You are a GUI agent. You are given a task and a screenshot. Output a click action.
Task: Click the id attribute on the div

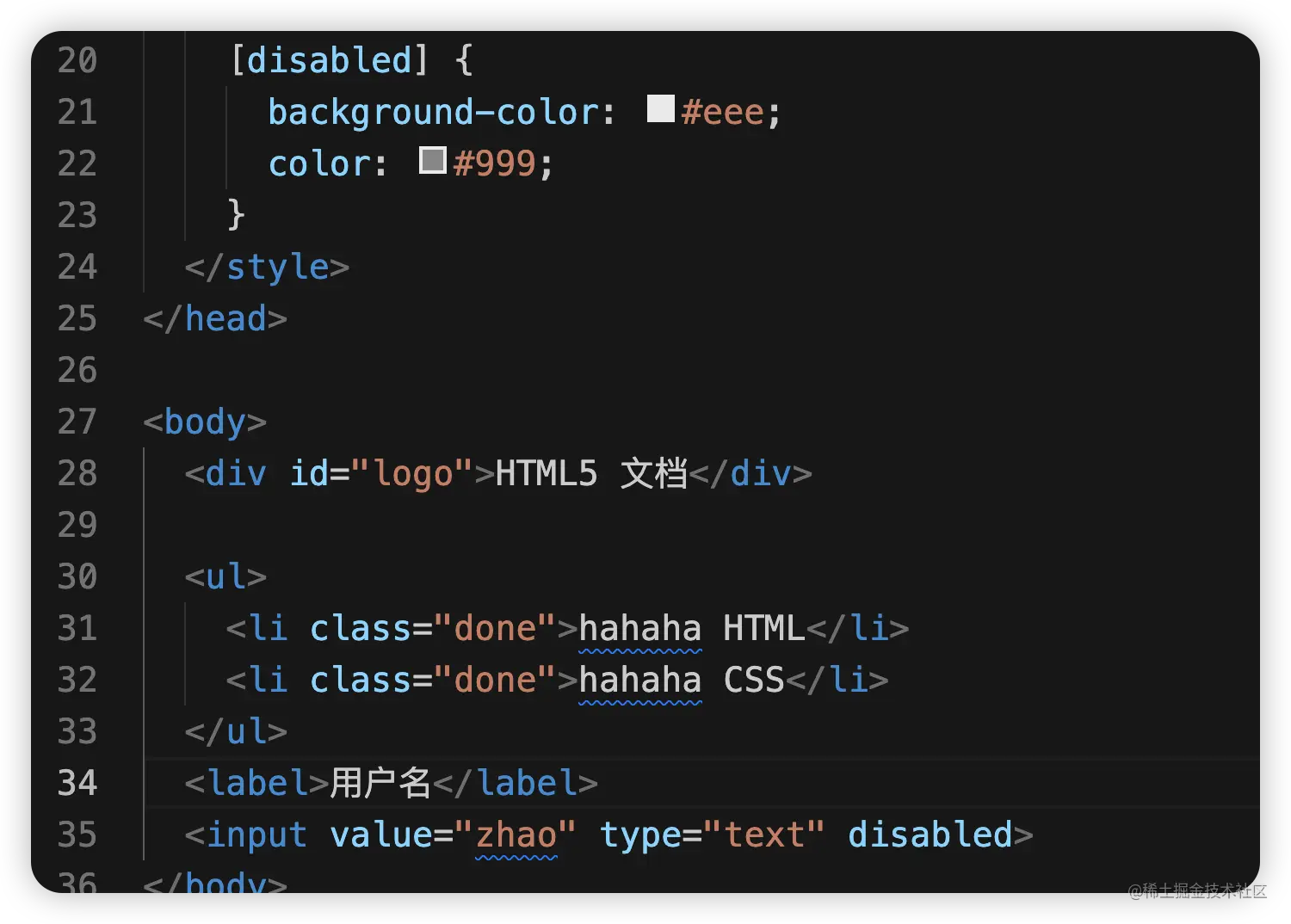coord(308,473)
